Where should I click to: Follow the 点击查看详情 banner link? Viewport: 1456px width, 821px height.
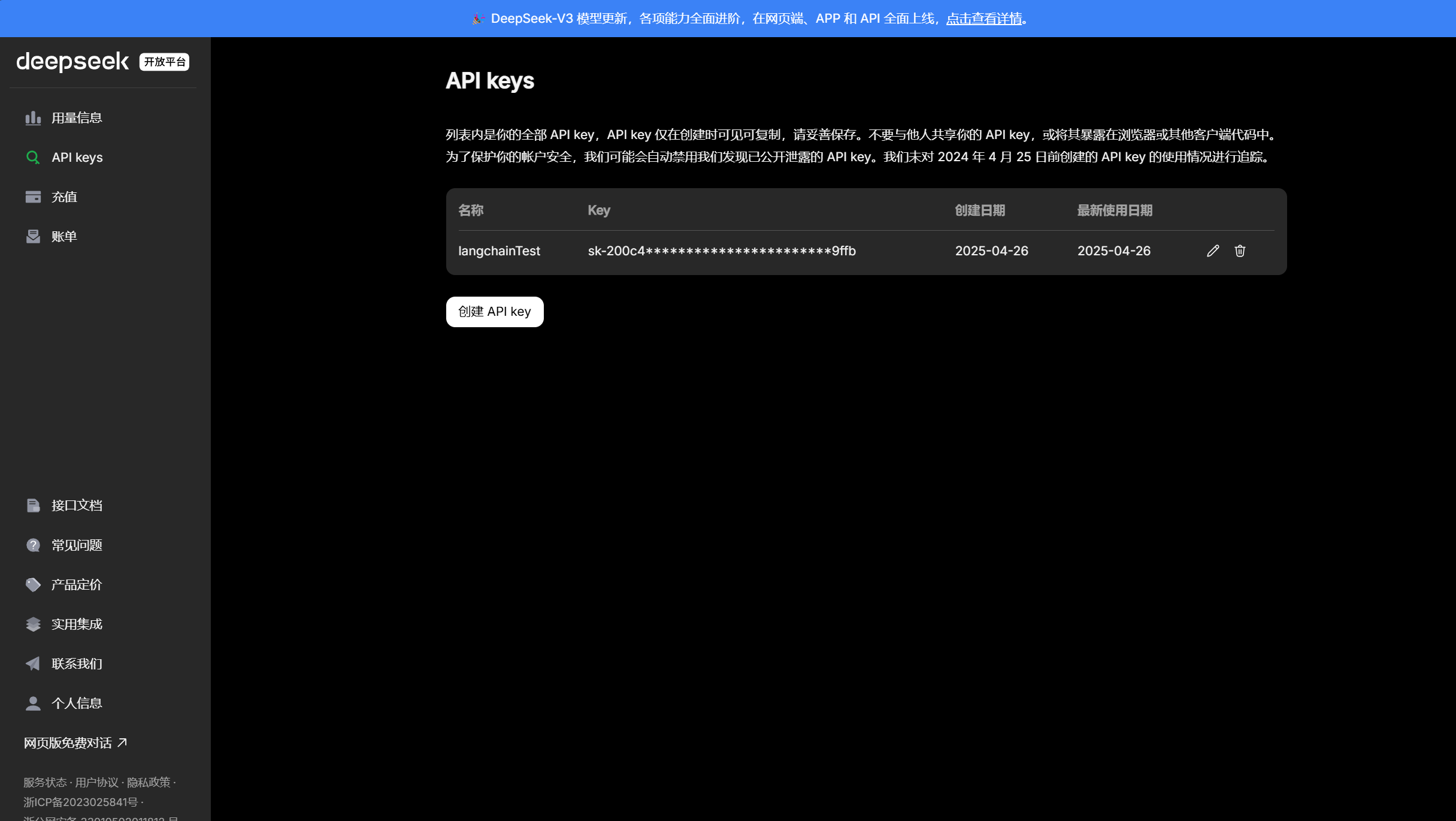click(983, 19)
